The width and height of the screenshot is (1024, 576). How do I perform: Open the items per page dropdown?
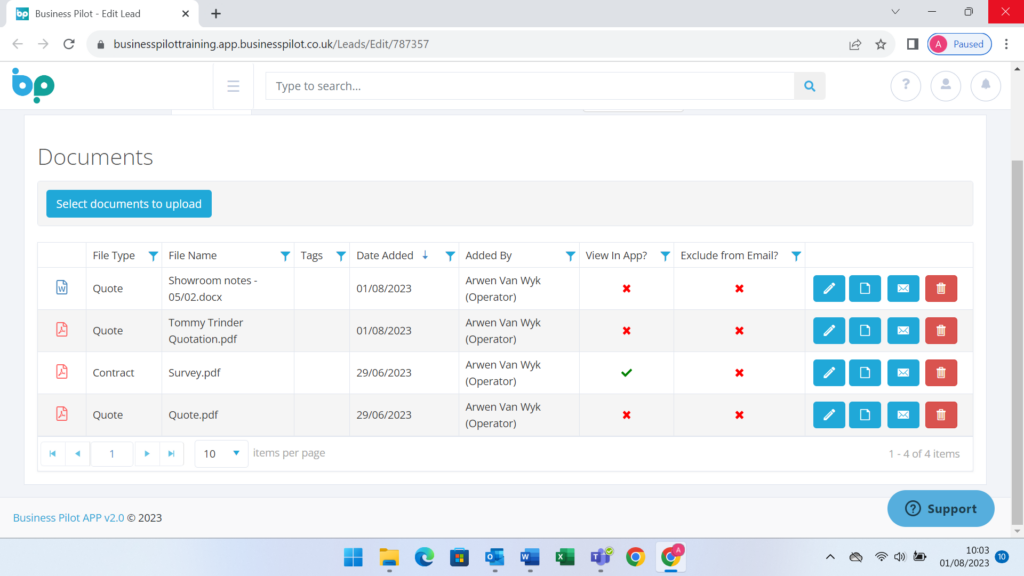click(x=222, y=453)
